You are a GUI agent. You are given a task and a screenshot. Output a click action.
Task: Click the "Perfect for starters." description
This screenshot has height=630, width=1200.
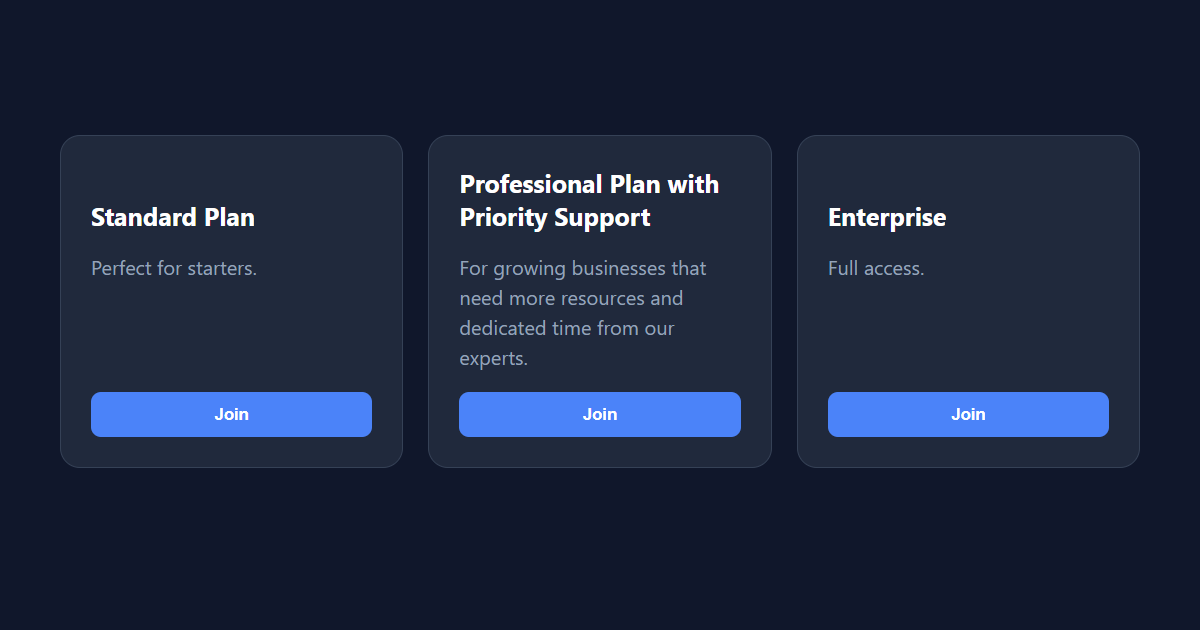point(174,268)
